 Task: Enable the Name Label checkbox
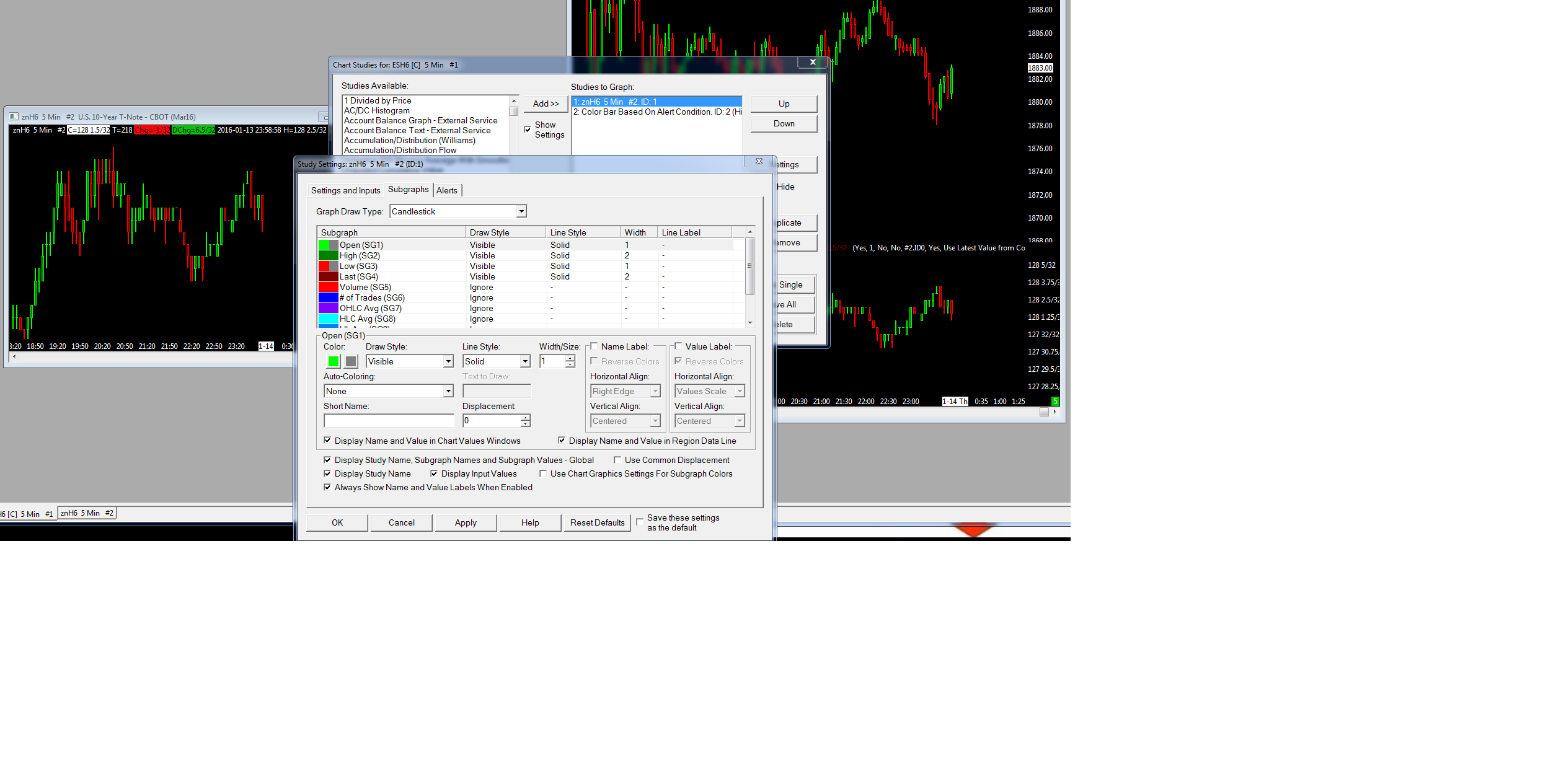coord(594,346)
